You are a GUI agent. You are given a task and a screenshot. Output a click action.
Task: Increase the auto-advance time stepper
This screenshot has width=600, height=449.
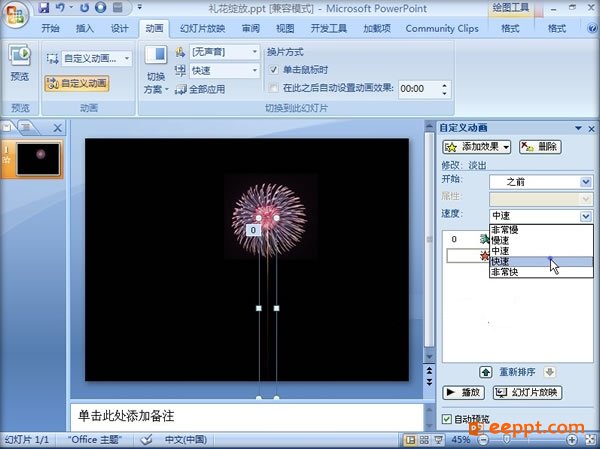(444, 85)
